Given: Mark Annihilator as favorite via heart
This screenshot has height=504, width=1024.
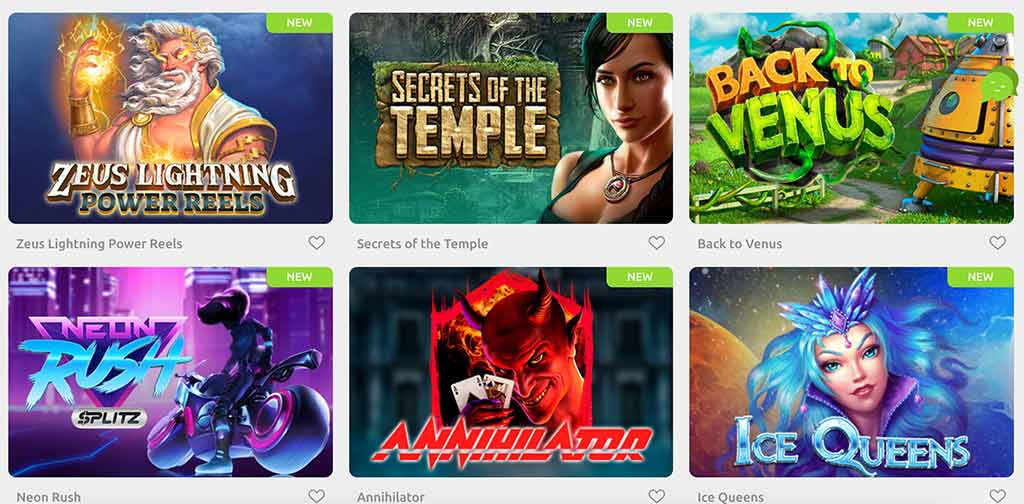Looking at the screenshot, I should [x=656, y=496].
